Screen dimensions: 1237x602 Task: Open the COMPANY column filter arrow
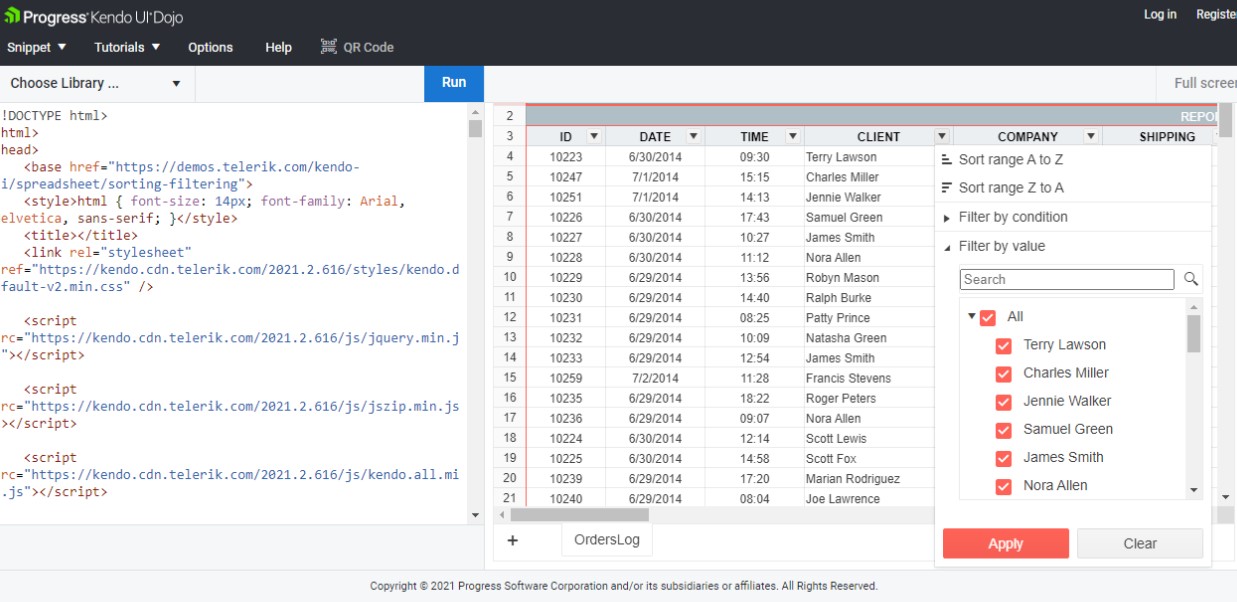[x=1090, y=137]
